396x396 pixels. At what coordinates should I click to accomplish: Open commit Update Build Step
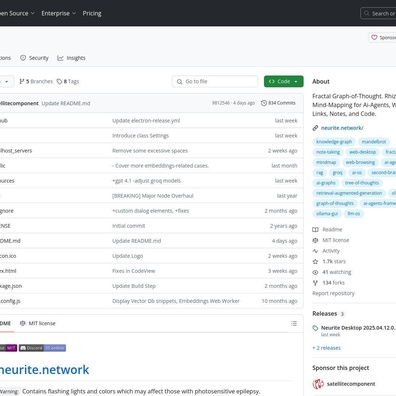pos(134,286)
